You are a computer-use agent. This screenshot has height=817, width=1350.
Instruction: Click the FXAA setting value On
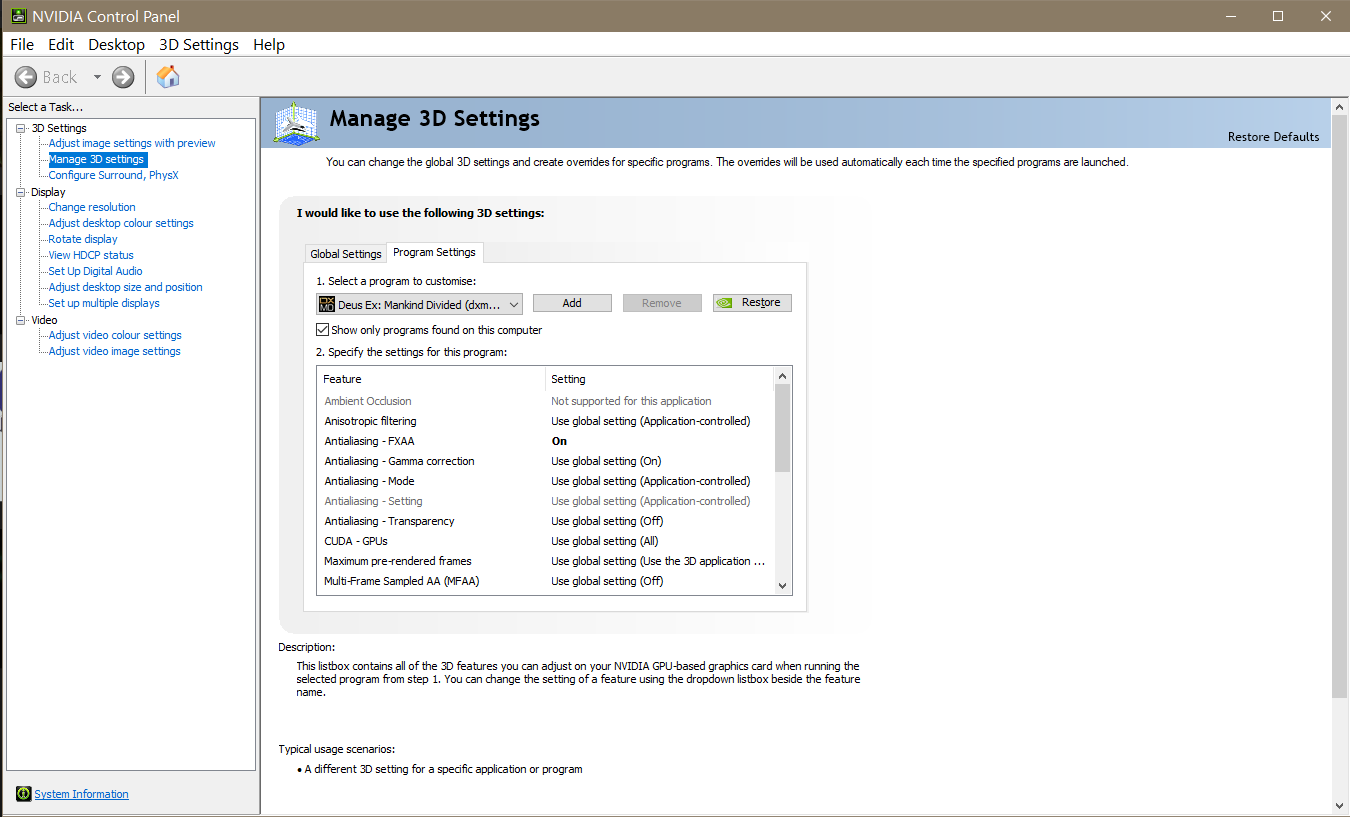[559, 441]
